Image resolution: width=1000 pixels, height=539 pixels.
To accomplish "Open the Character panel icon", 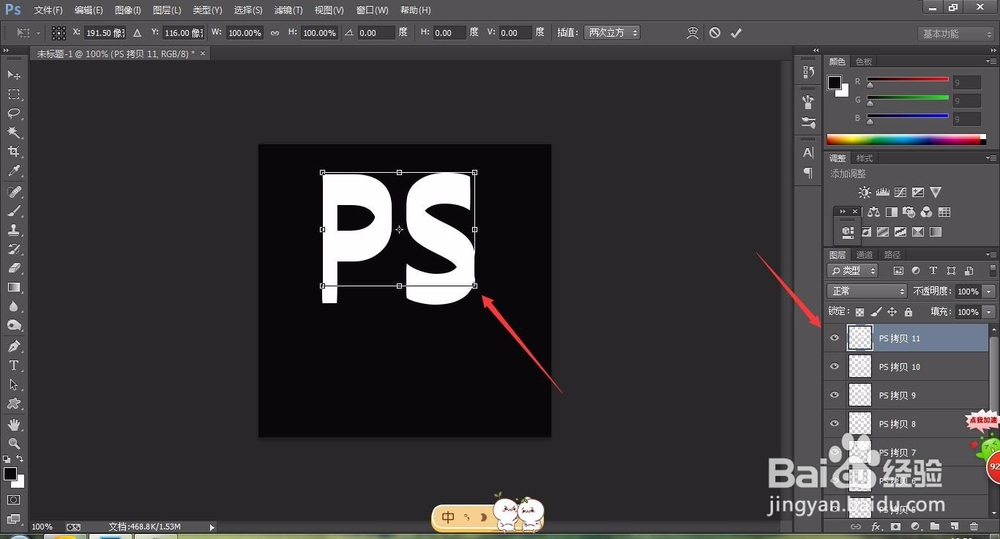I will 808,152.
